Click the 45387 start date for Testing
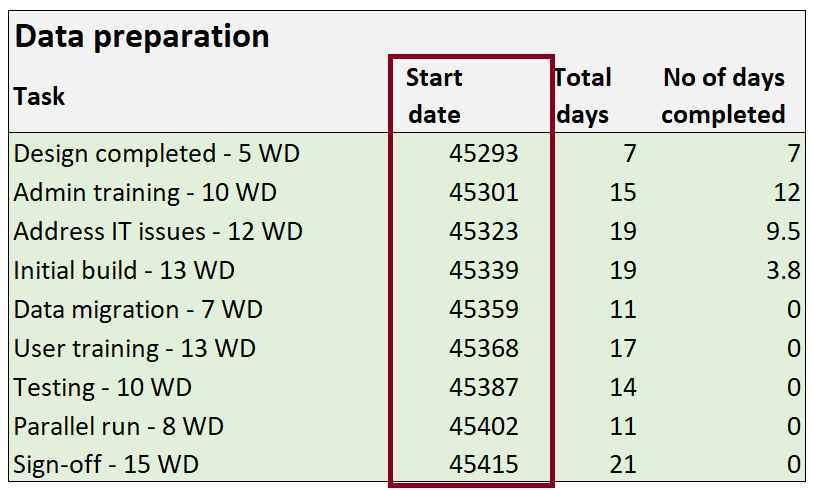Image resolution: width=813 pixels, height=490 pixels. click(484, 387)
